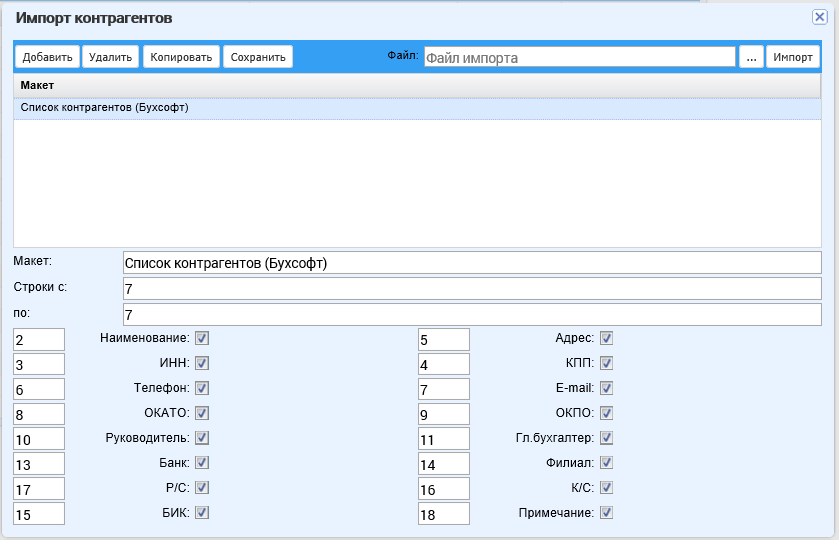
Task: Click the по row input field
Action: 472,315
